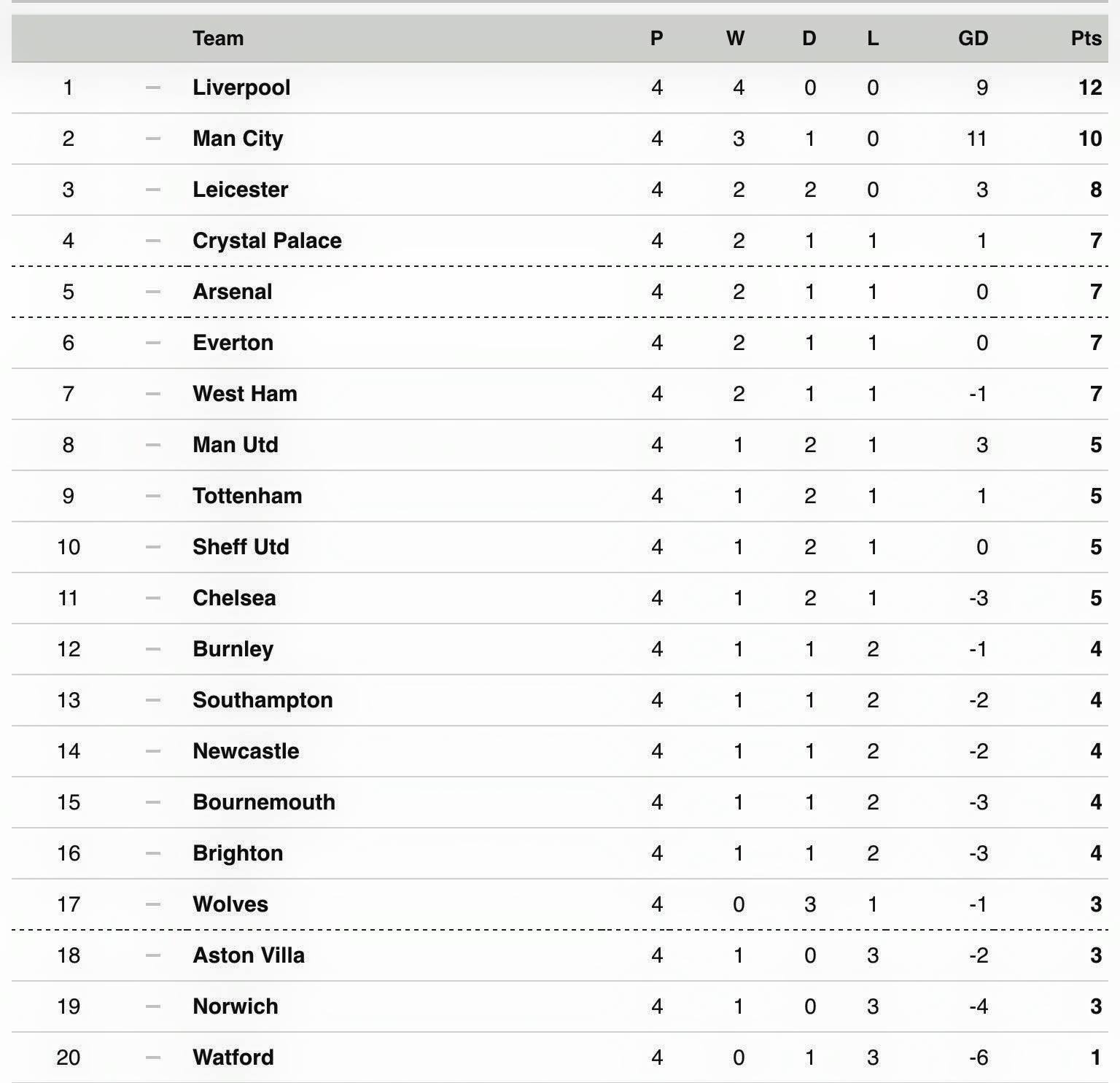Image resolution: width=1120 pixels, height=1083 pixels.
Task: Select Man City in the table
Action: (238, 139)
